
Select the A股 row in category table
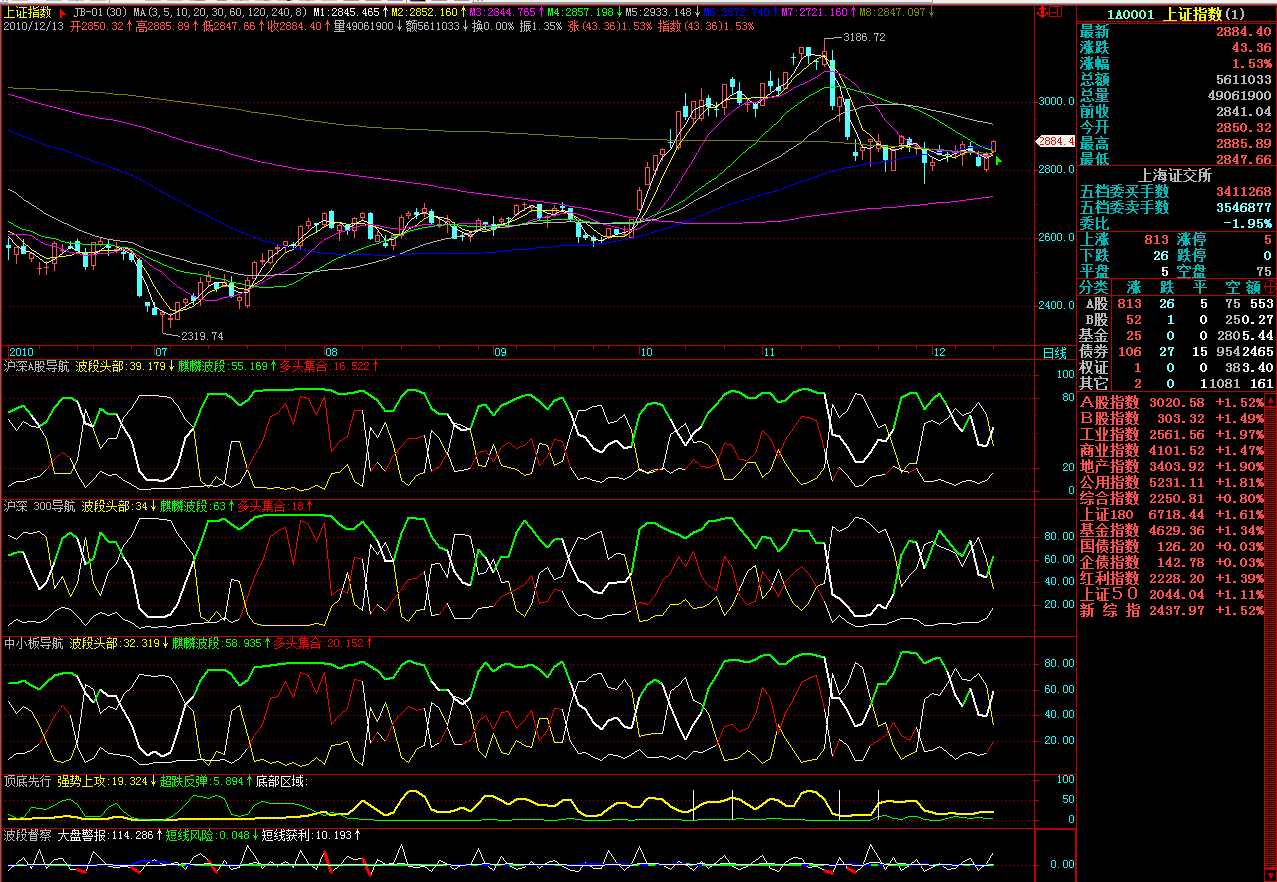pyautogui.click(x=1177, y=303)
